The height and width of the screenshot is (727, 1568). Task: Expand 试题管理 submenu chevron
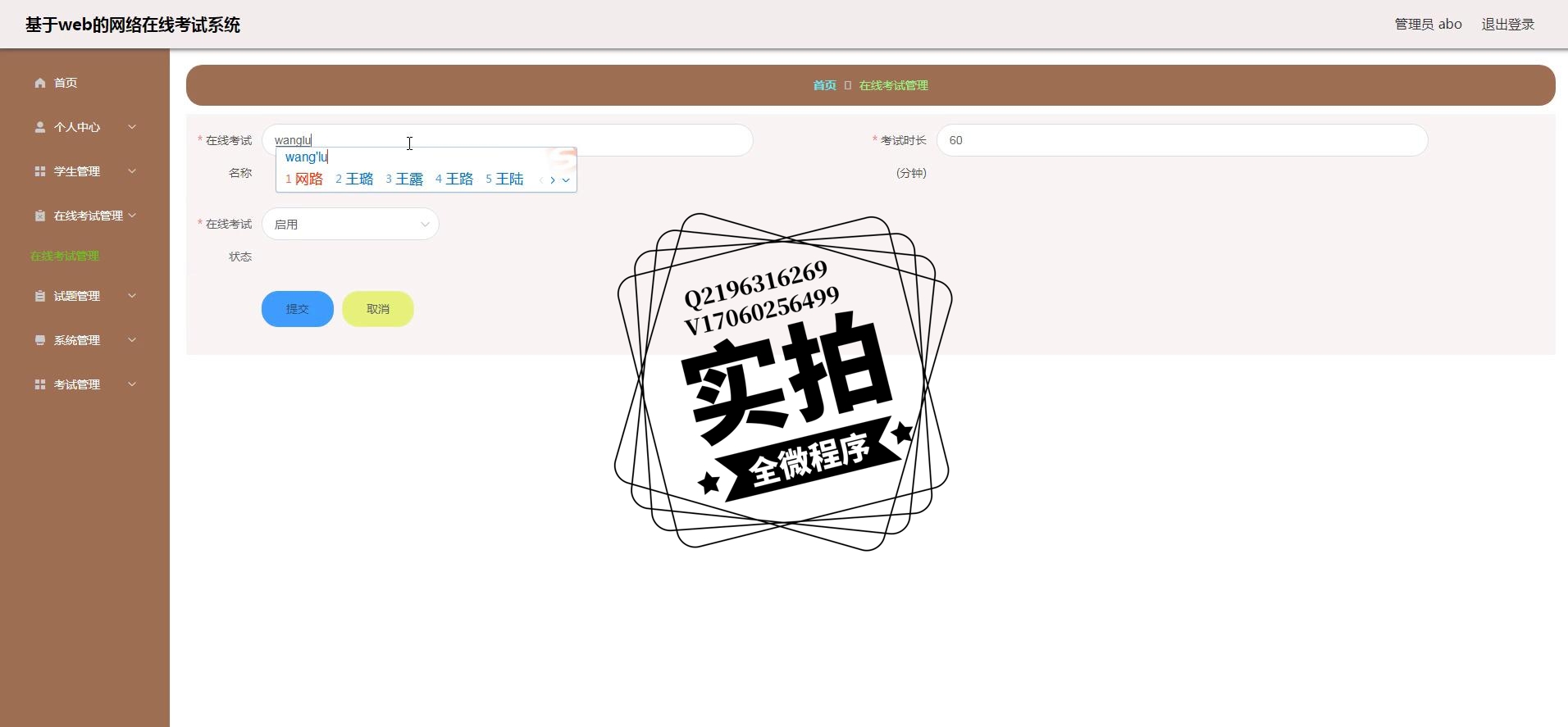(132, 296)
